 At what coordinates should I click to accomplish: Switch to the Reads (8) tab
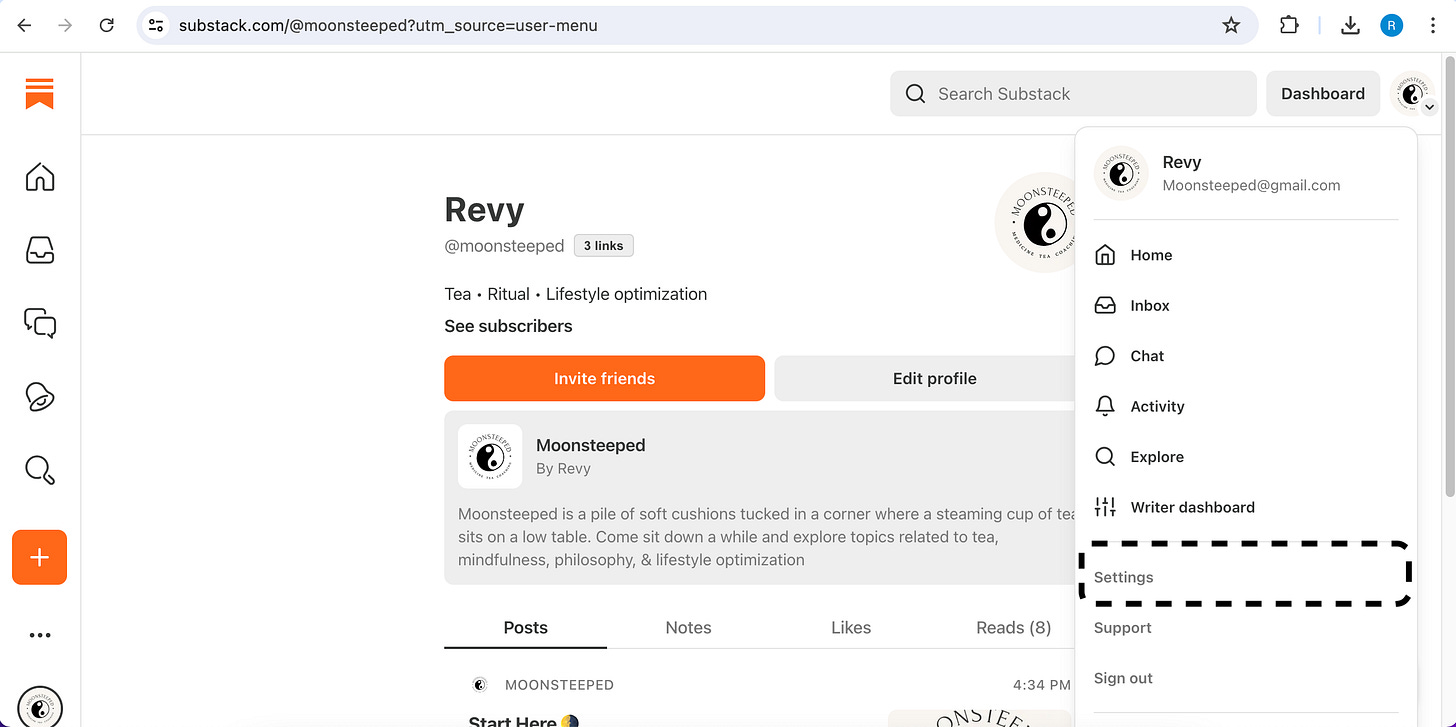point(1013,627)
